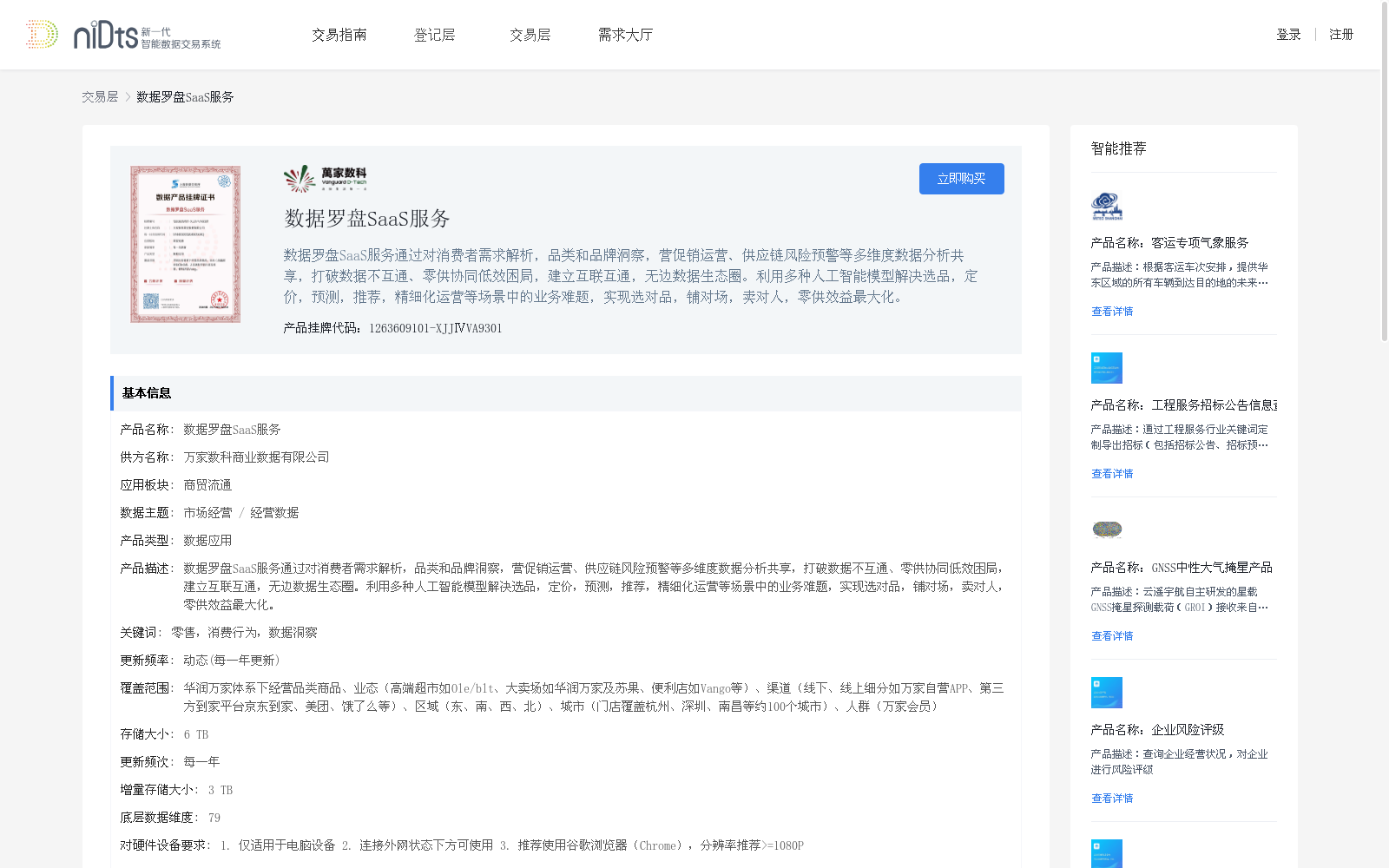
Task: Click 查看详情 for 工程服务招标公告
Action: tap(1112, 474)
